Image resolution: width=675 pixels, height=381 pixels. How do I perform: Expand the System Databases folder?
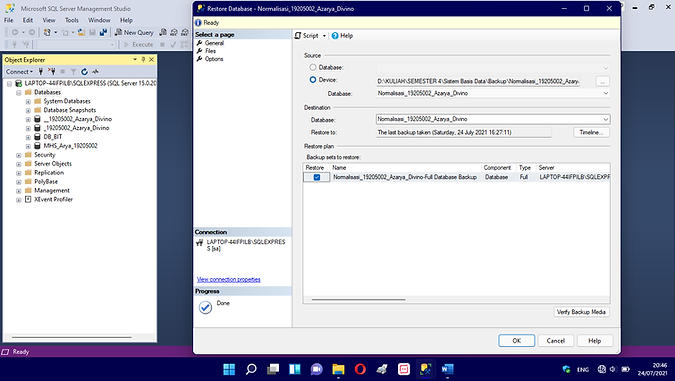pyautogui.click(x=28, y=102)
